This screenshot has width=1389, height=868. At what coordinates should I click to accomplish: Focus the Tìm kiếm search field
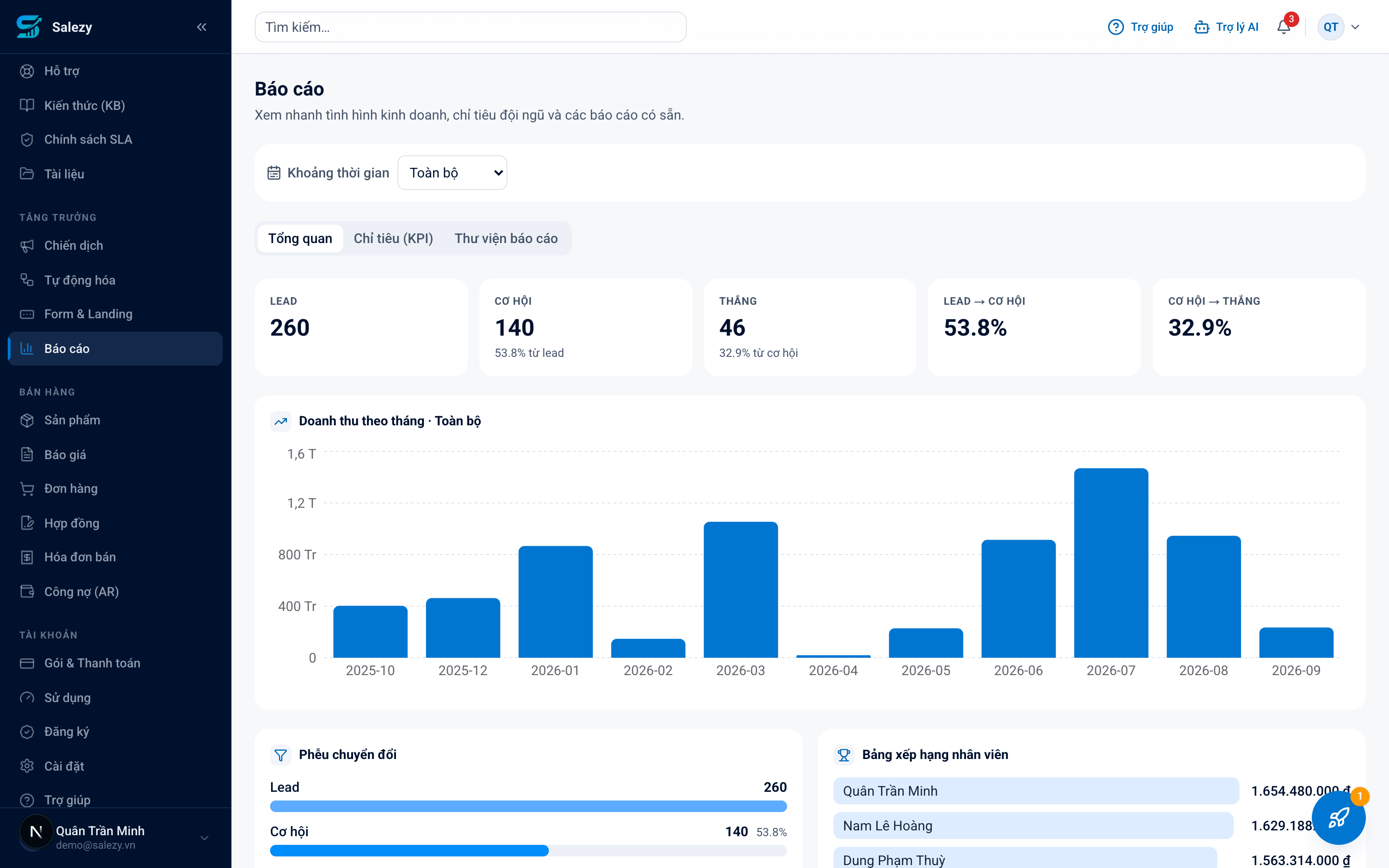(470, 27)
